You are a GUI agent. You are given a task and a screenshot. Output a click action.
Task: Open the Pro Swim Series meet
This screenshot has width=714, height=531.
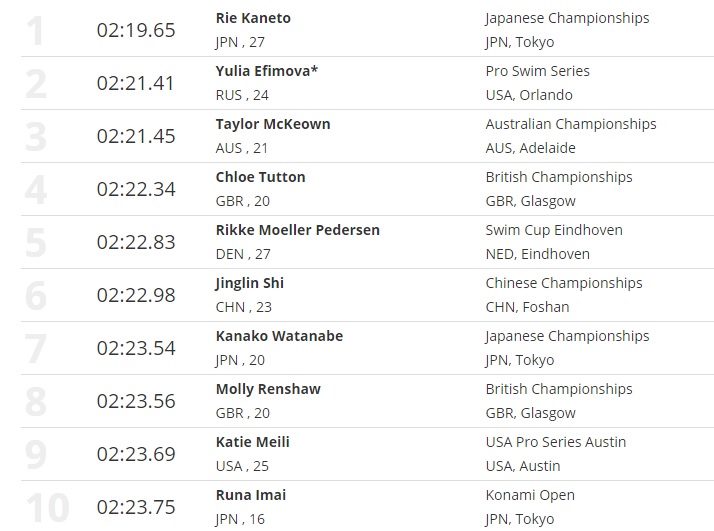point(537,71)
